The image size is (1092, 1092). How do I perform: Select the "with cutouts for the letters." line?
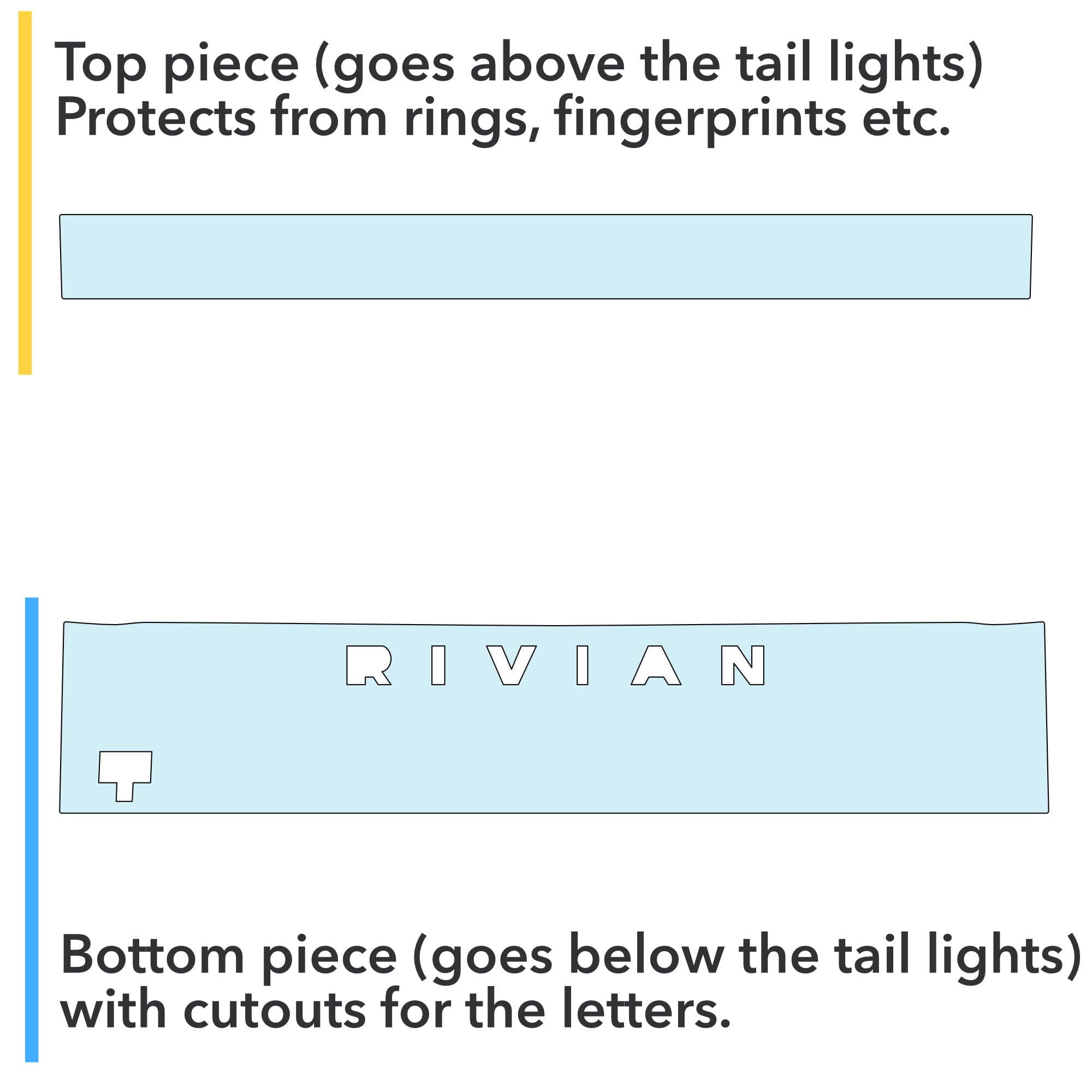[396, 1011]
